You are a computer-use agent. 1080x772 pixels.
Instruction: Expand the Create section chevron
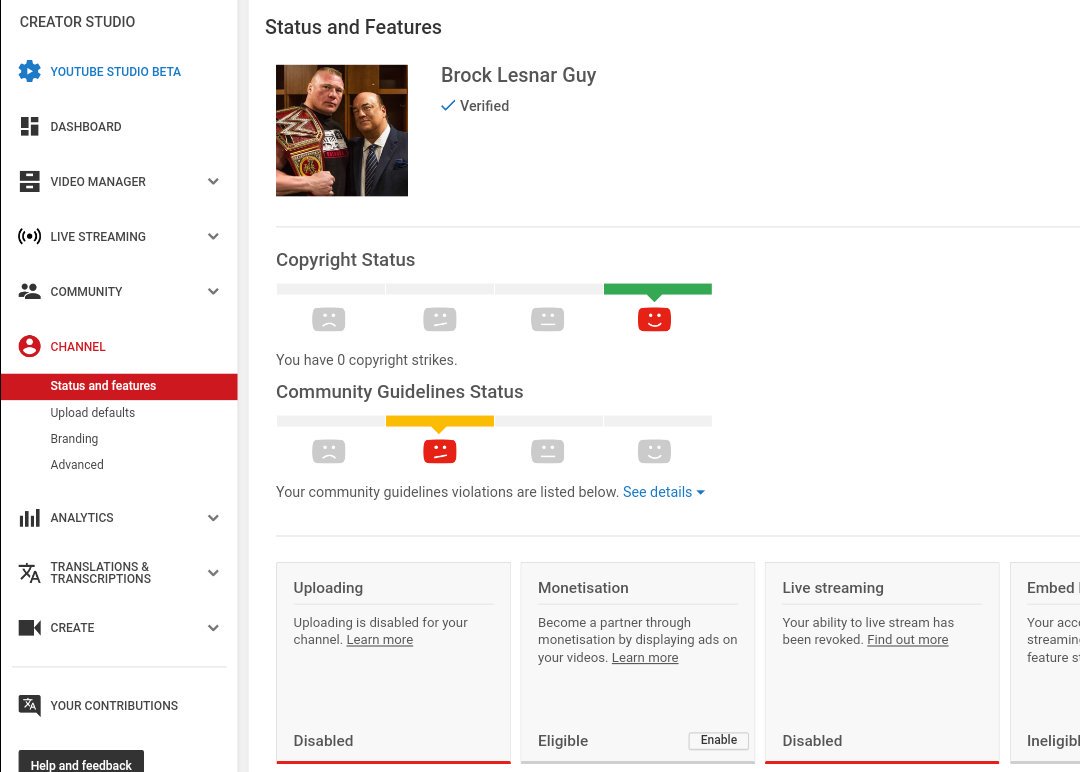click(214, 627)
